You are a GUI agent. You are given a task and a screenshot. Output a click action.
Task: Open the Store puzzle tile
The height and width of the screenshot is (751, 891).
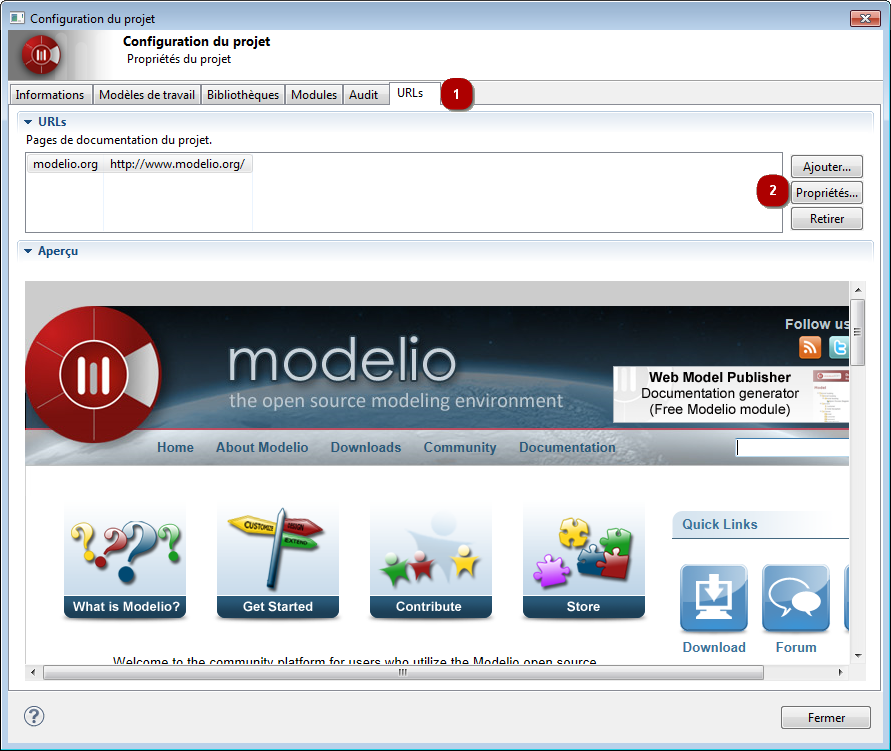[584, 561]
